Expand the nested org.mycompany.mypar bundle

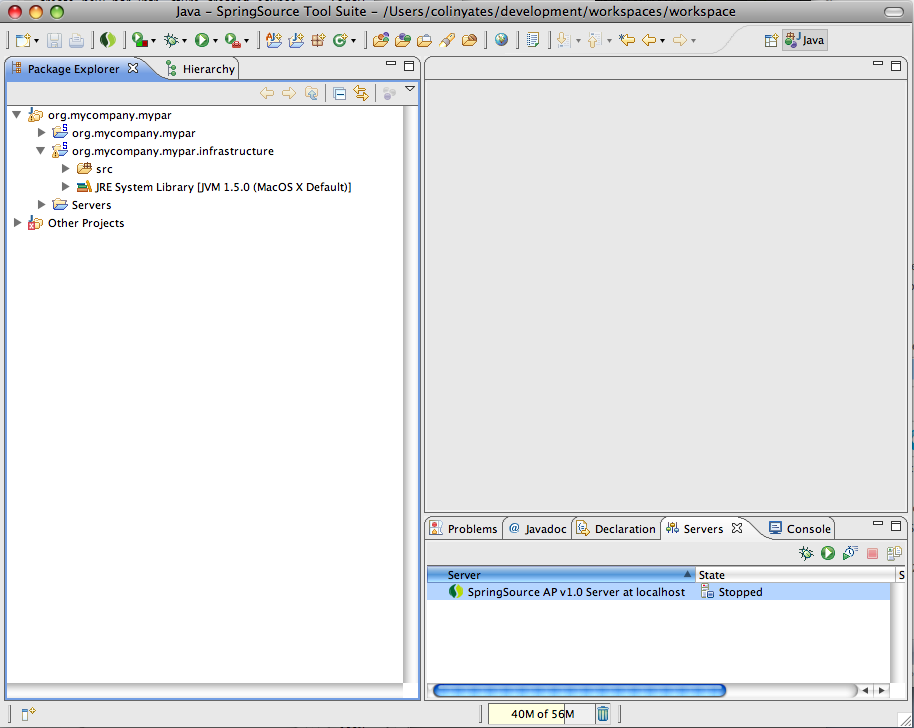pyautogui.click(x=41, y=133)
